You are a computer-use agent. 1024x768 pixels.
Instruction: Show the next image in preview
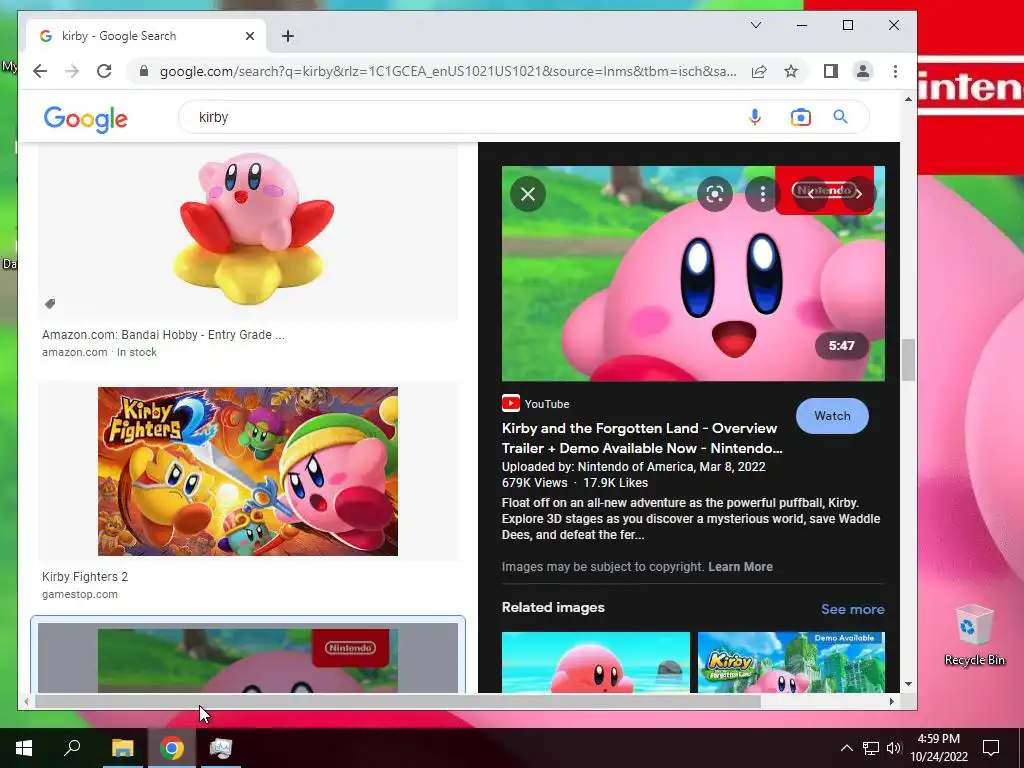pyautogui.click(x=858, y=194)
